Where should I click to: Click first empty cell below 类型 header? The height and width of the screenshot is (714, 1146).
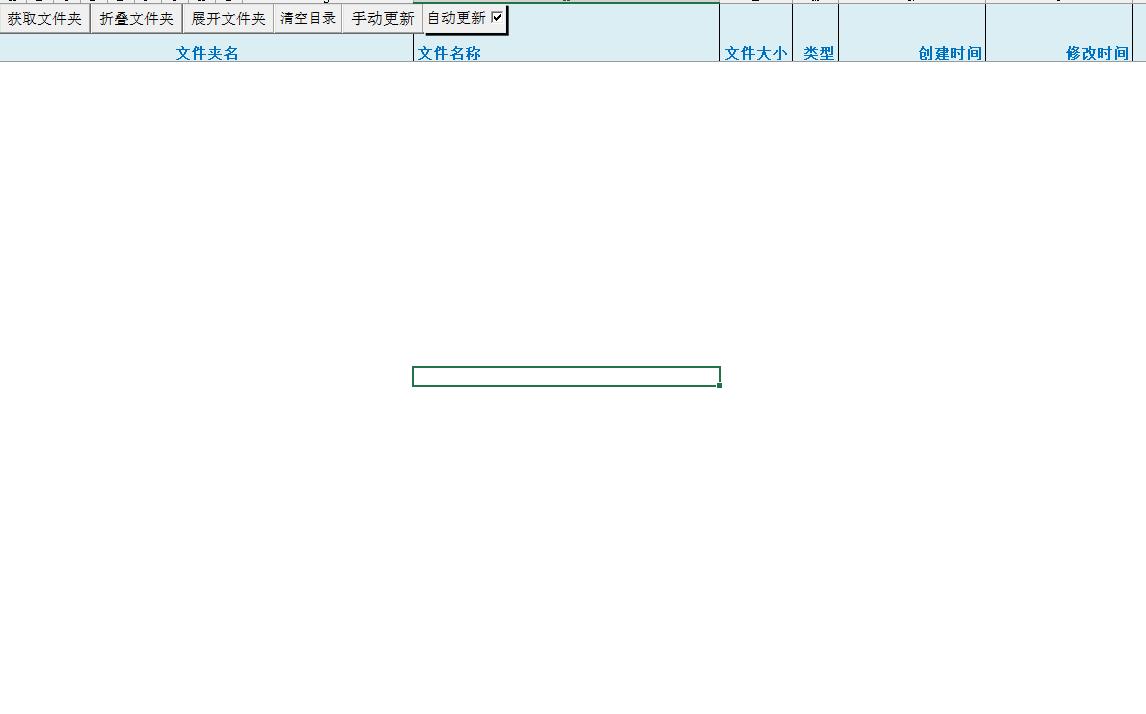click(x=816, y=71)
